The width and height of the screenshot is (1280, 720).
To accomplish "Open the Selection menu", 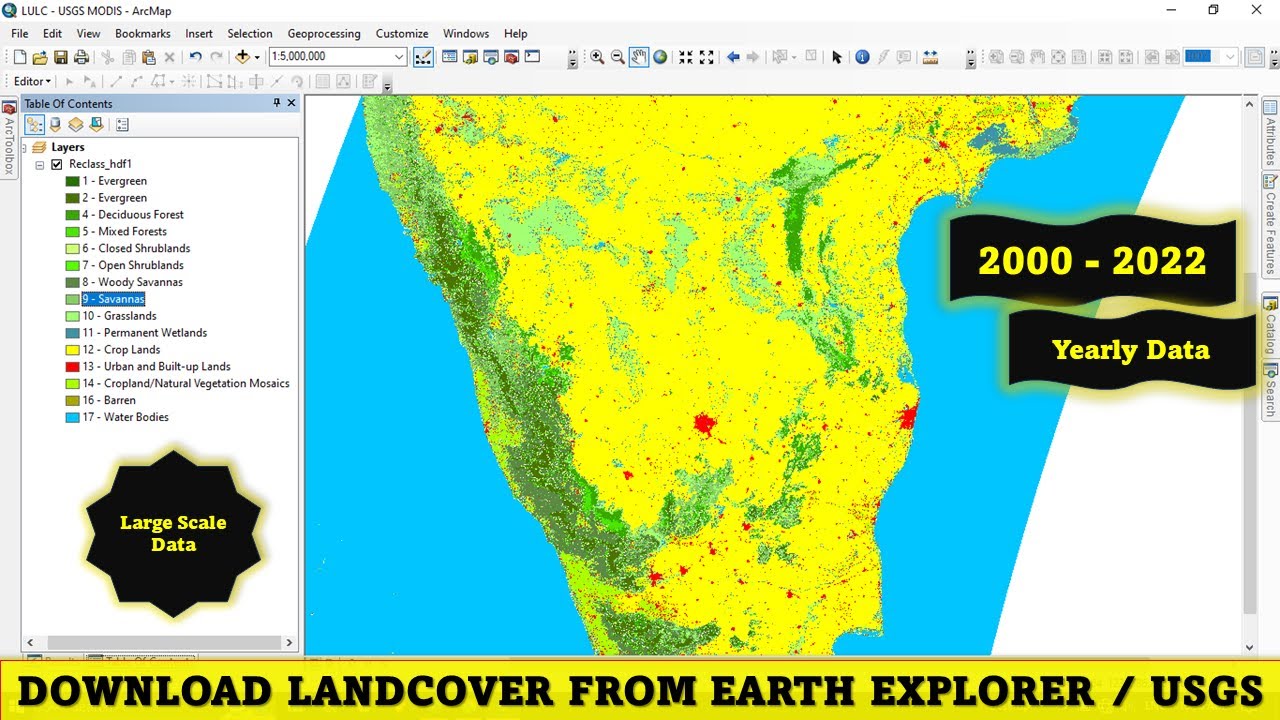I will click(250, 33).
